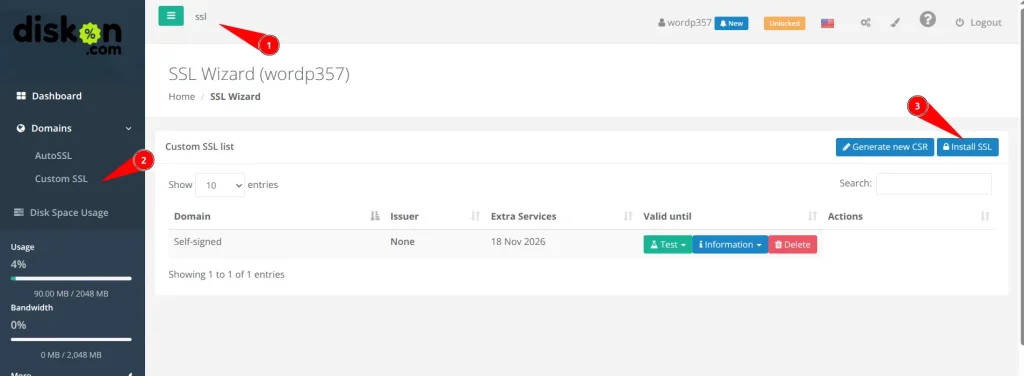Log out using the Logout link
The height and width of the screenshot is (376, 1024).
[x=978, y=23]
